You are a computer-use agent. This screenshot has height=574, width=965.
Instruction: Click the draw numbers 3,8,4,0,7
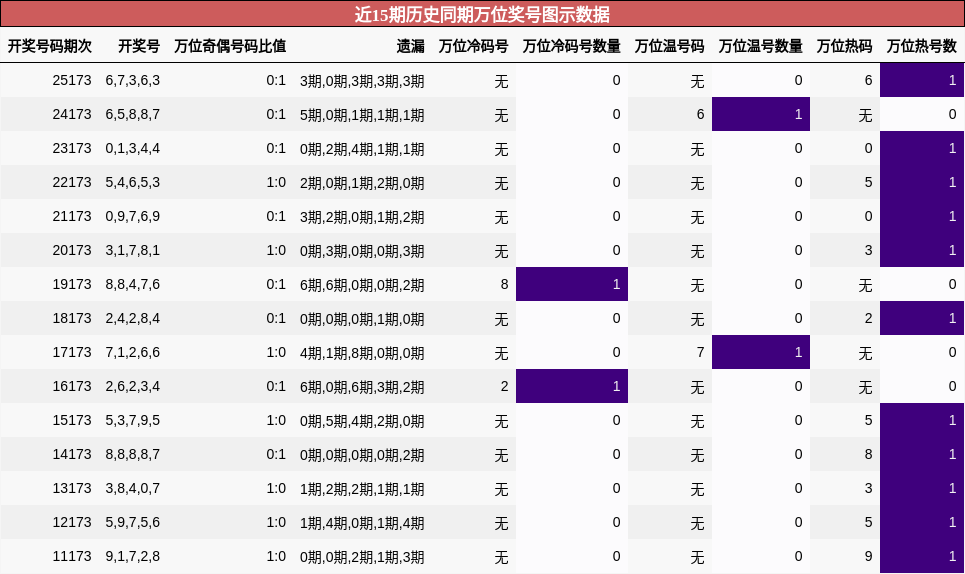[132, 488]
